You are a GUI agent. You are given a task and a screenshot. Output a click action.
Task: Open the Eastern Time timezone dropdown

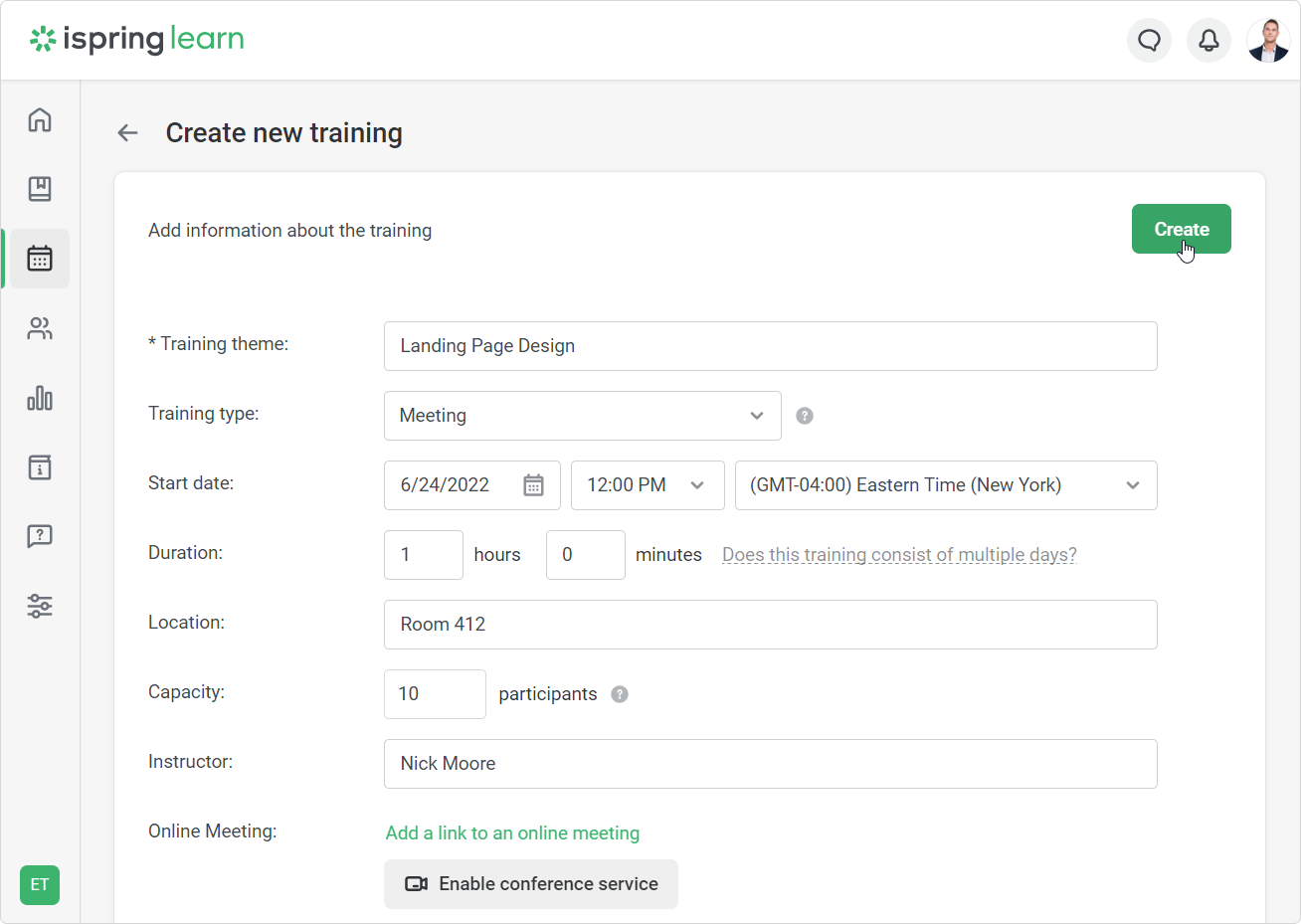coord(946,485)
